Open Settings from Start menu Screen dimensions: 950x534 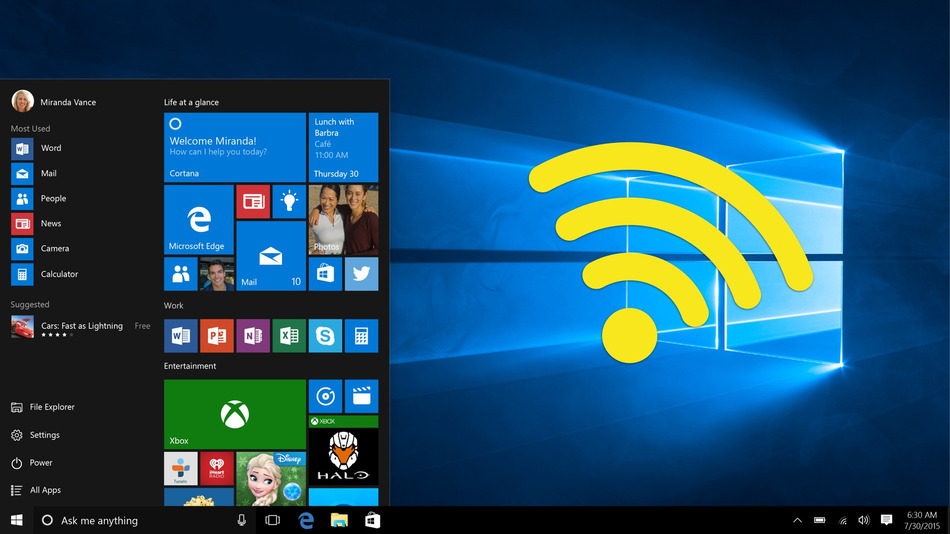point(35,435)
